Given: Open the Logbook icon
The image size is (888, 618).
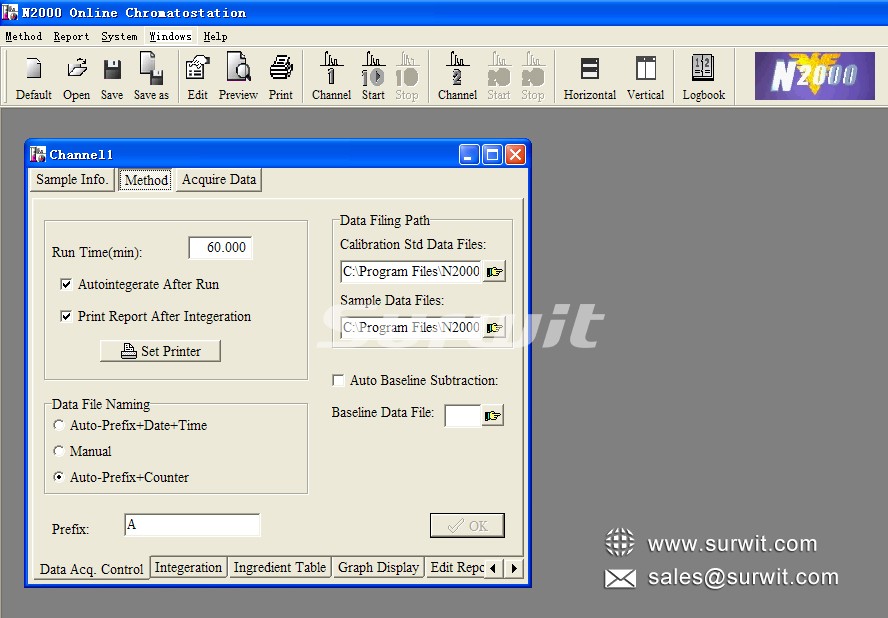Looking at the screenshot, I should pos(703,77).
